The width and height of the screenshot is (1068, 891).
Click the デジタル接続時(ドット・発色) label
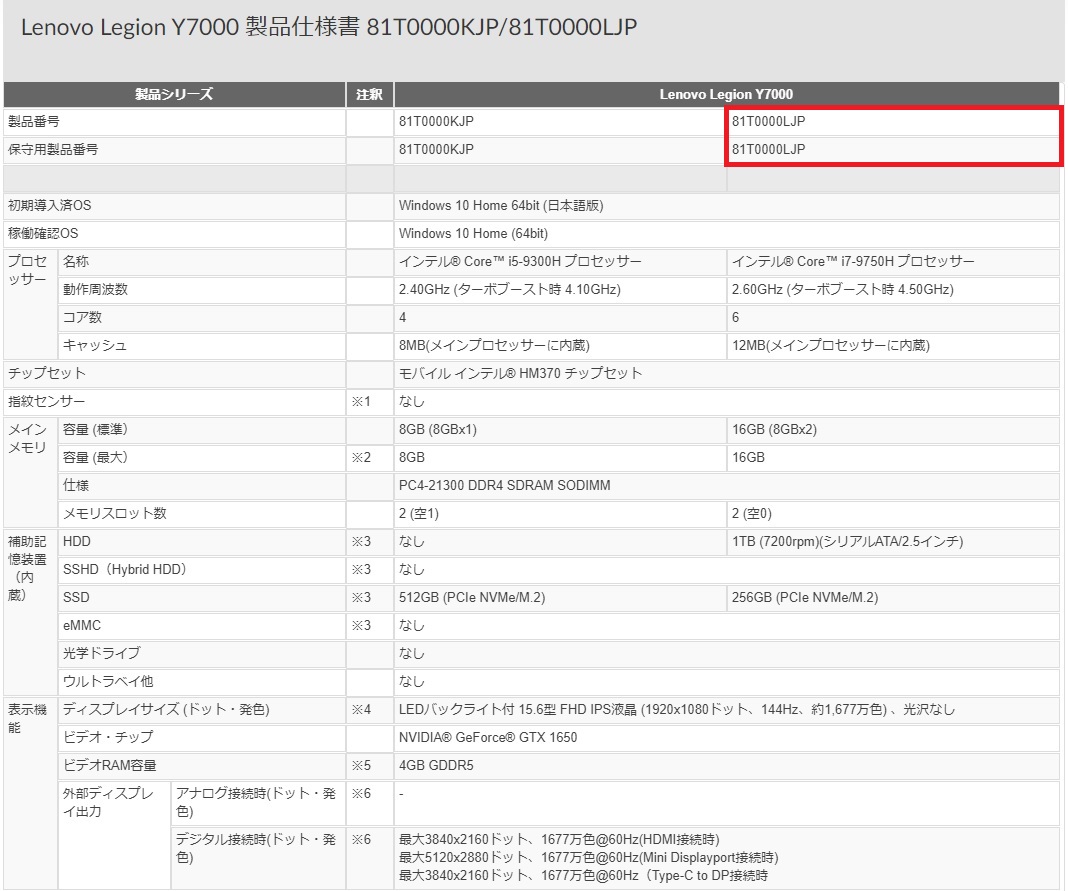(256, 848)
